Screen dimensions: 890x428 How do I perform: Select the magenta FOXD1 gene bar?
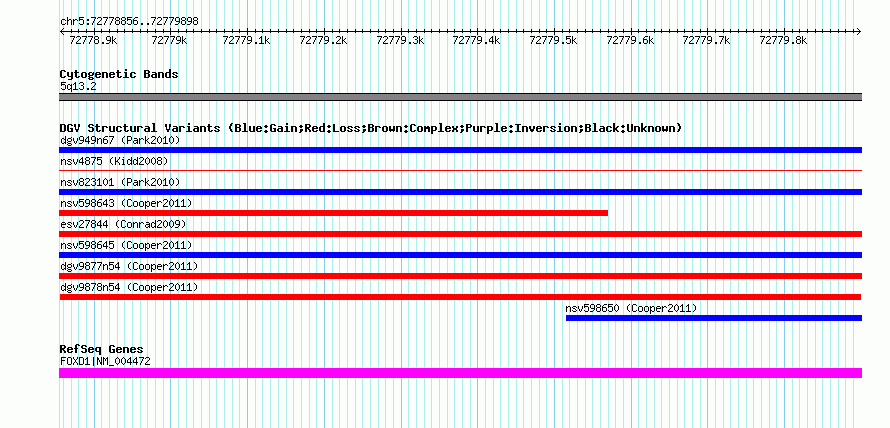[x=460, y=373]
